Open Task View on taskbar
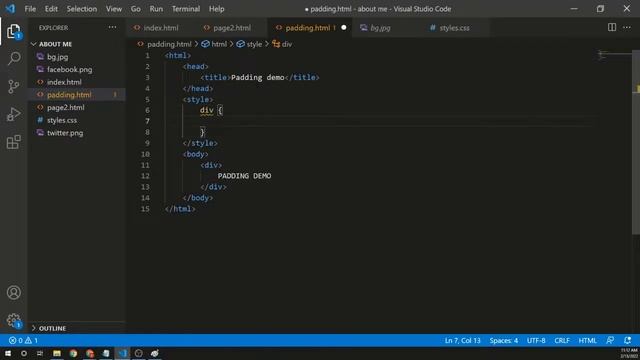Screen dimensions: 640x360 [40, 353]
